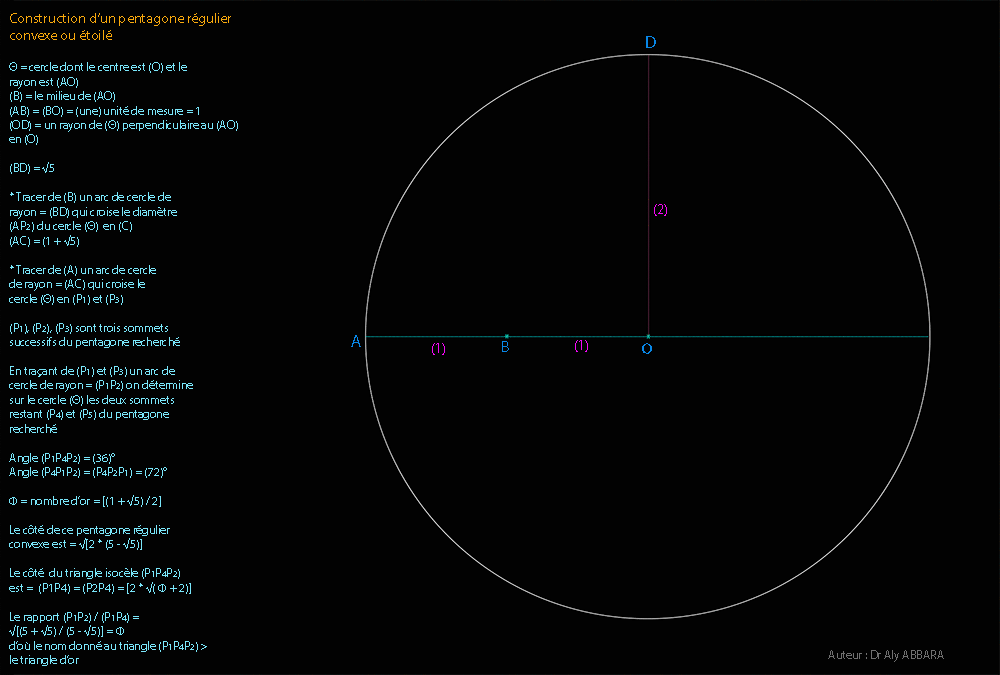Click the center point marker above label O
The height and width of the screenshot is (675, 1000).
(x=649, y=336)
